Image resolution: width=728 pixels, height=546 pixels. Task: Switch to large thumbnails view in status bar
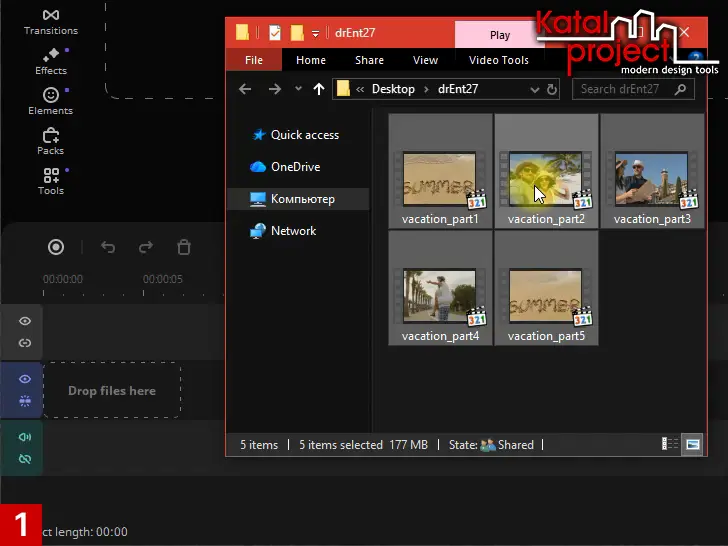692,444
